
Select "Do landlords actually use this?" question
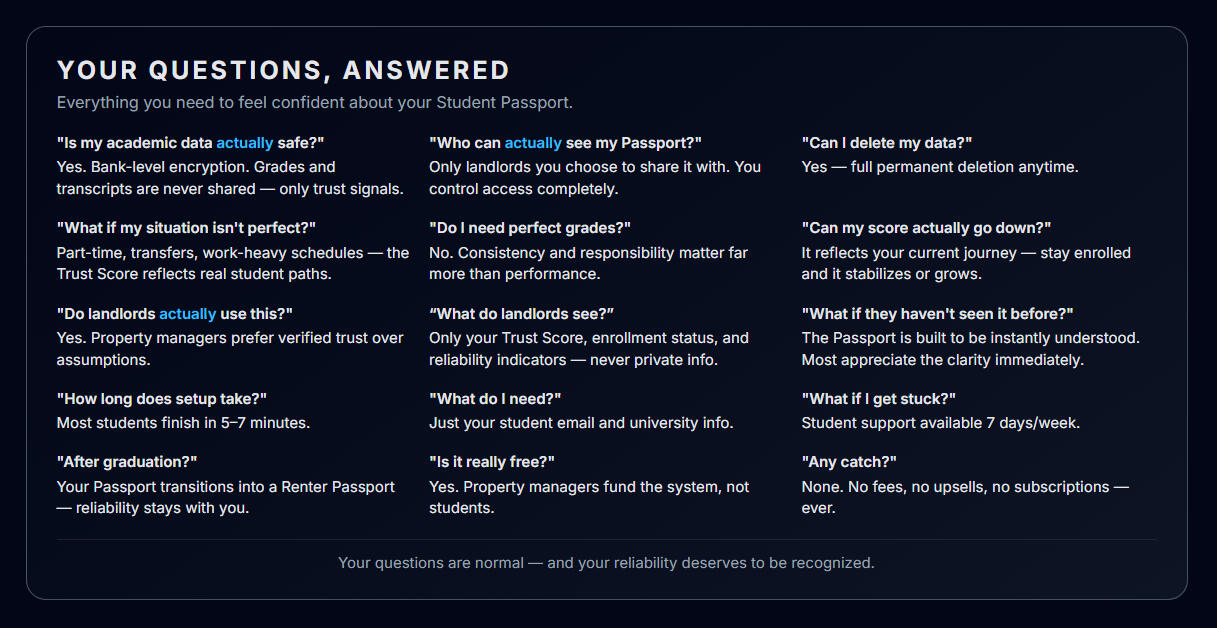(175, 314)
